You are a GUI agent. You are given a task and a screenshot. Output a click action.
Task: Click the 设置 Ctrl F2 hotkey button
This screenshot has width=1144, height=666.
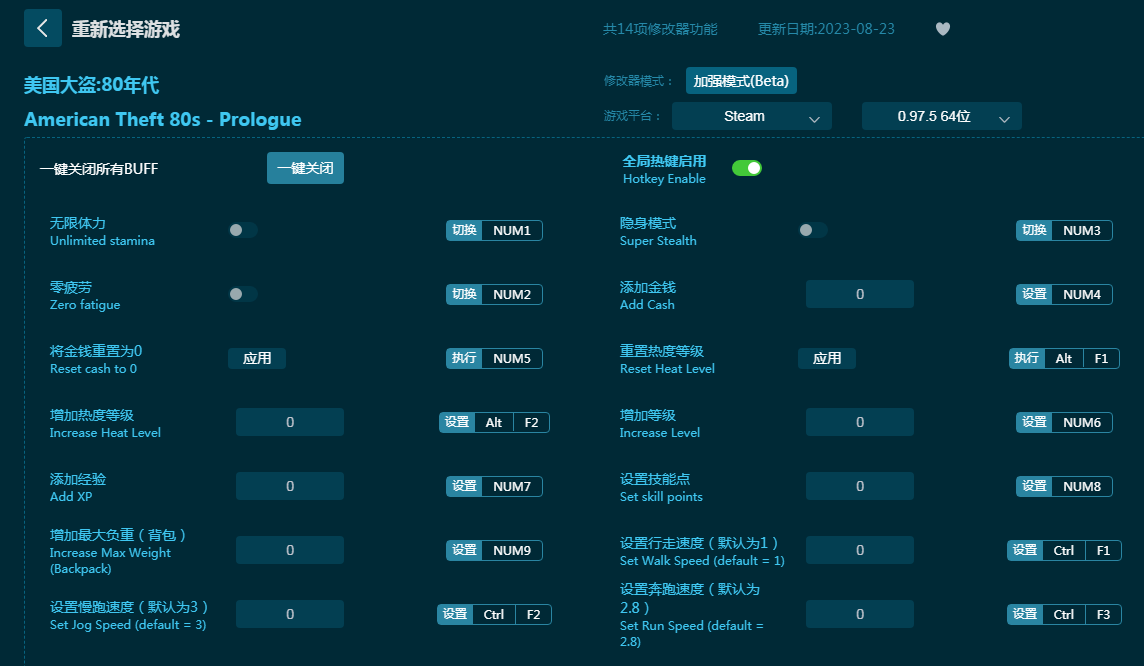[x=494, y=614]
